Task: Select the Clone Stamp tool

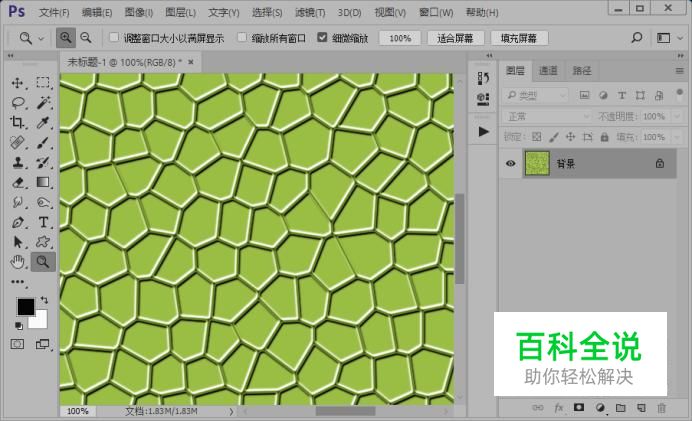Action: pyautogui.click(x=18, y=162)
